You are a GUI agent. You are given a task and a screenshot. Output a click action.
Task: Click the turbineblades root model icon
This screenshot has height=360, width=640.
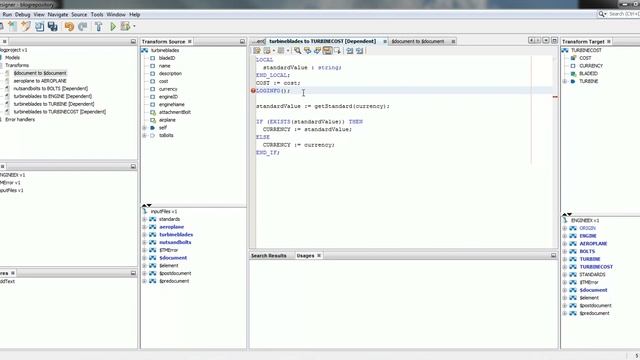144,50
